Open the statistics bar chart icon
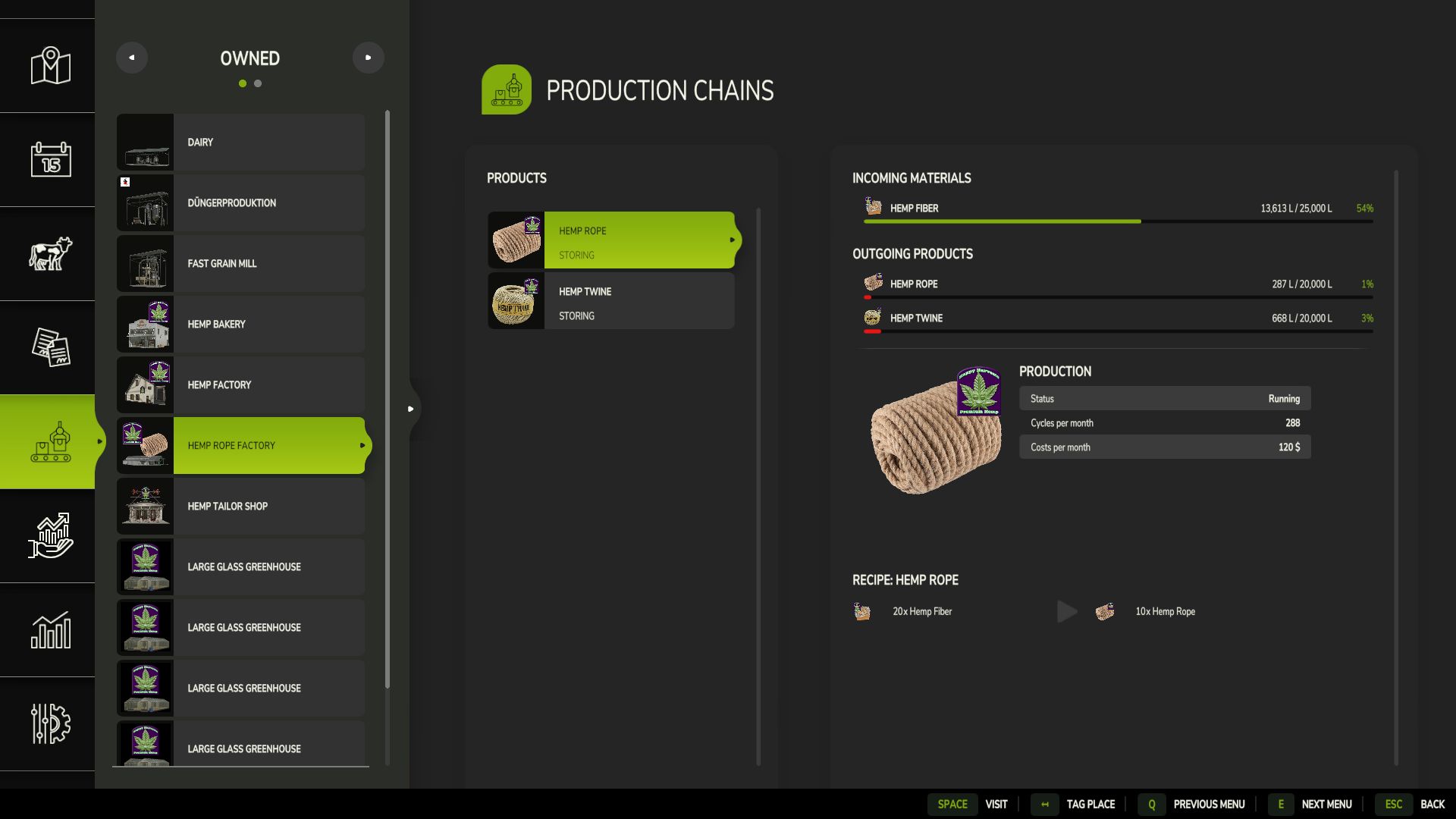Viewport: 1456px width, 819px height. pos(50,629)
